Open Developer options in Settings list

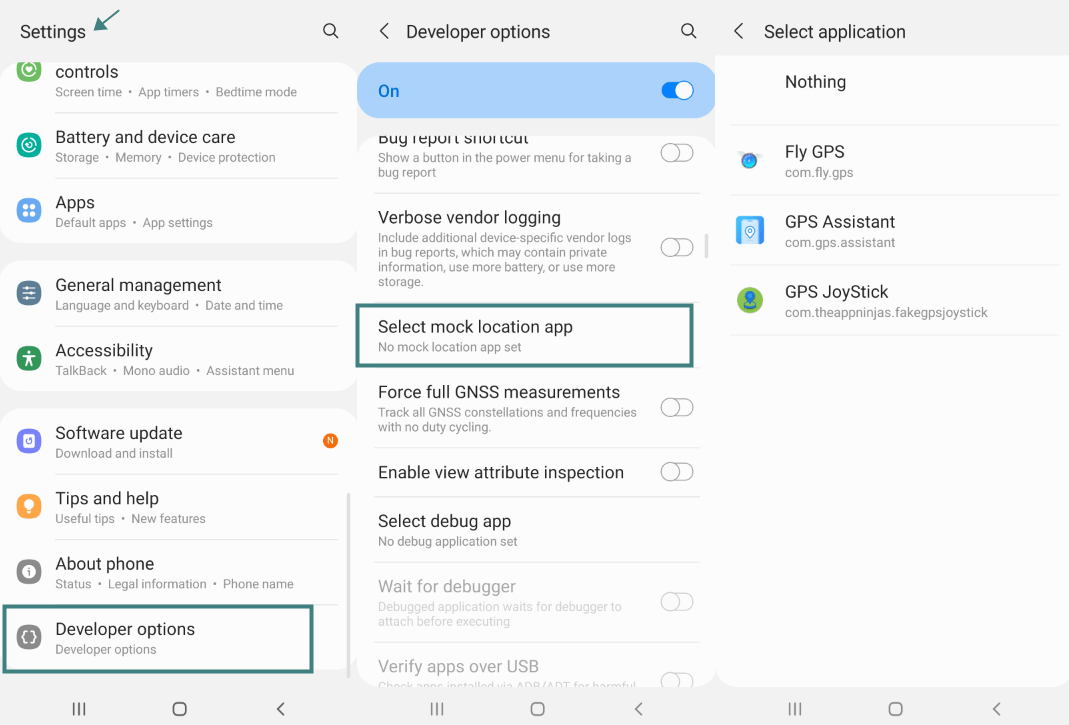point(158,638)
